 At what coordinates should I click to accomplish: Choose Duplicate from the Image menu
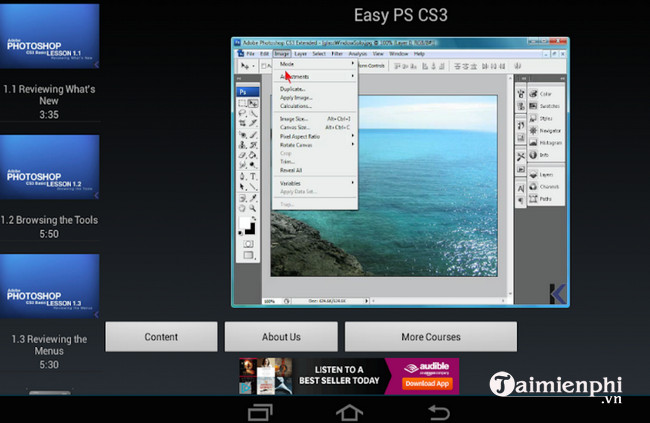315,89
